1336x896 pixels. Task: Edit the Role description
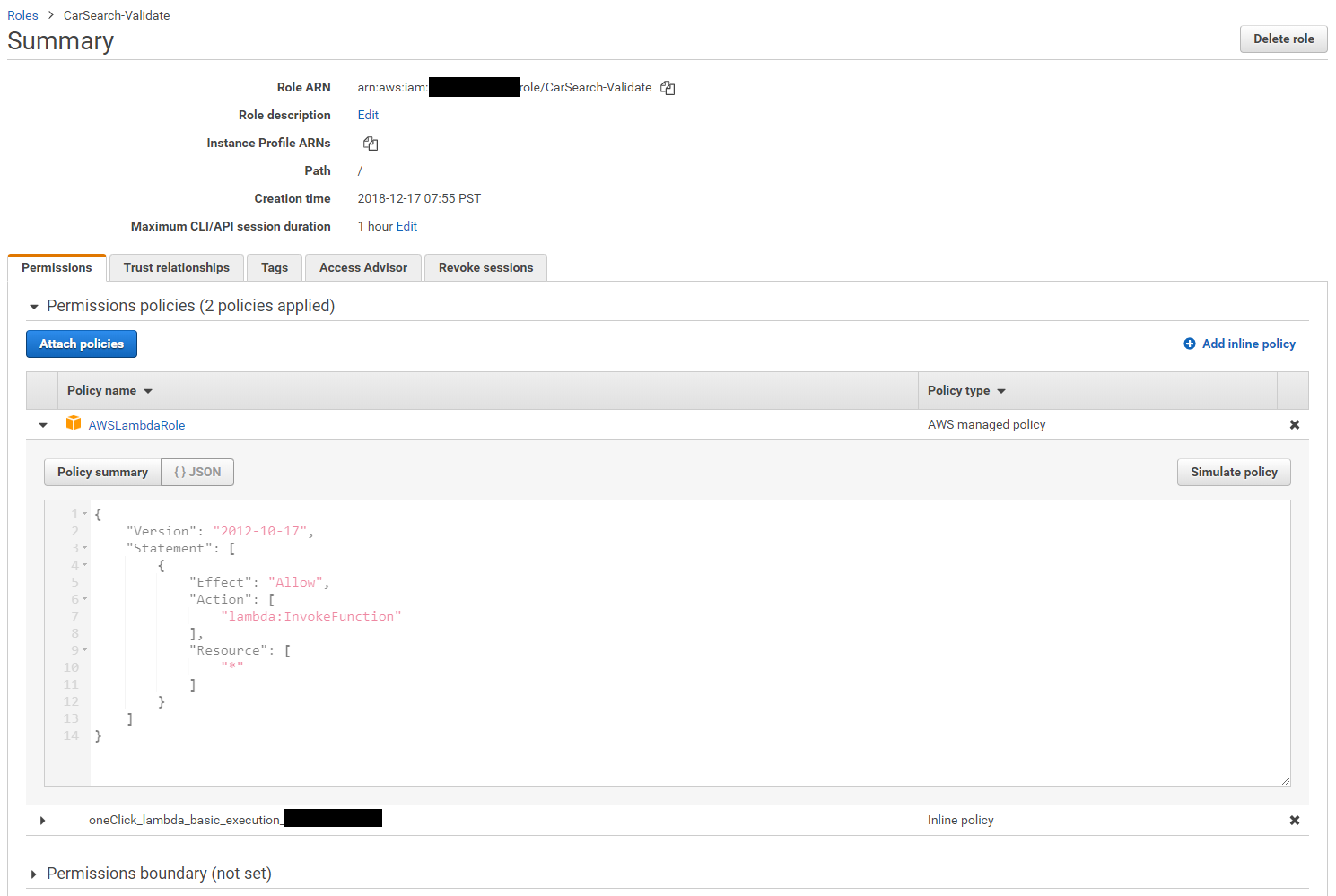368,115
